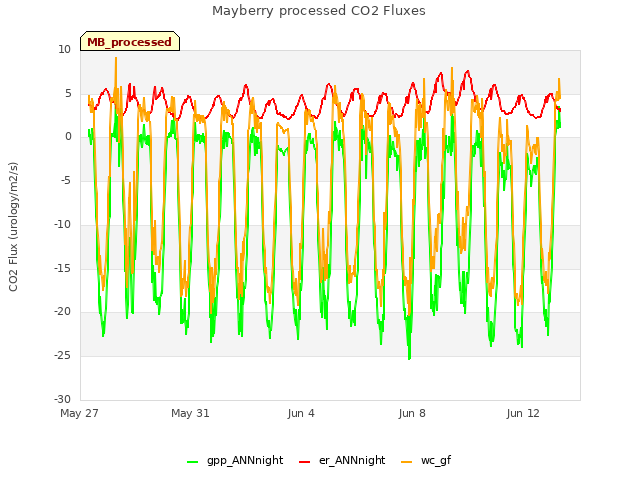Toggle the wc_gf series legend entry

pos(426,460)
